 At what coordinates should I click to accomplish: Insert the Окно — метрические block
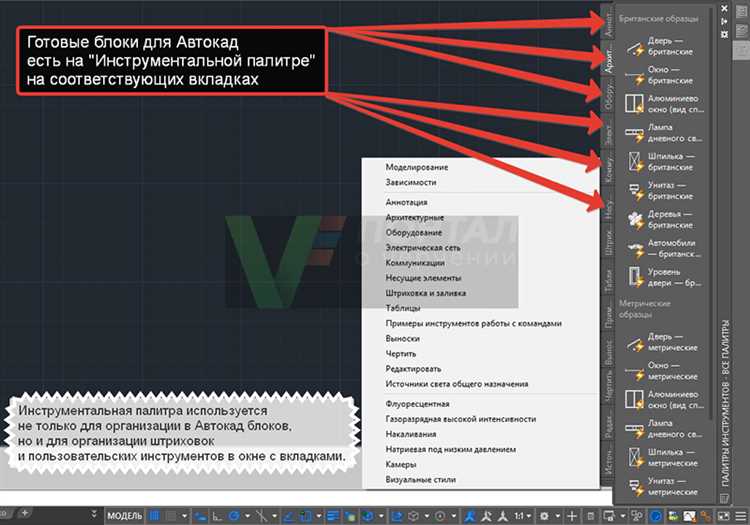[x=663, y=371]
